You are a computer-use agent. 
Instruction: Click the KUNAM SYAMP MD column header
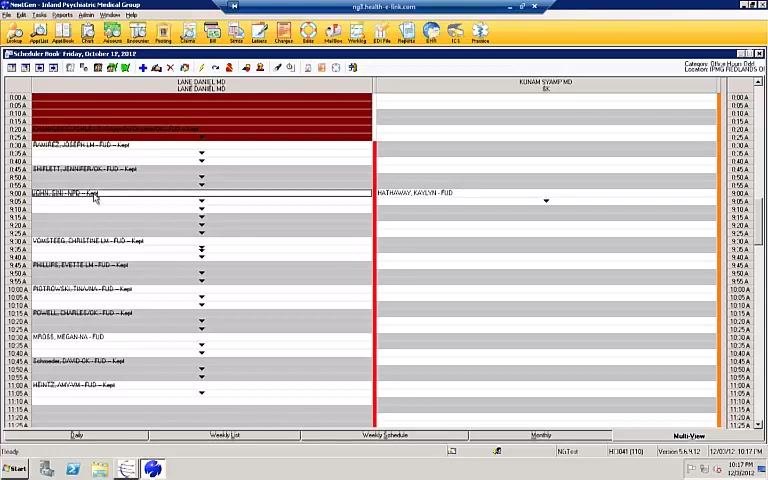(546, 85)
